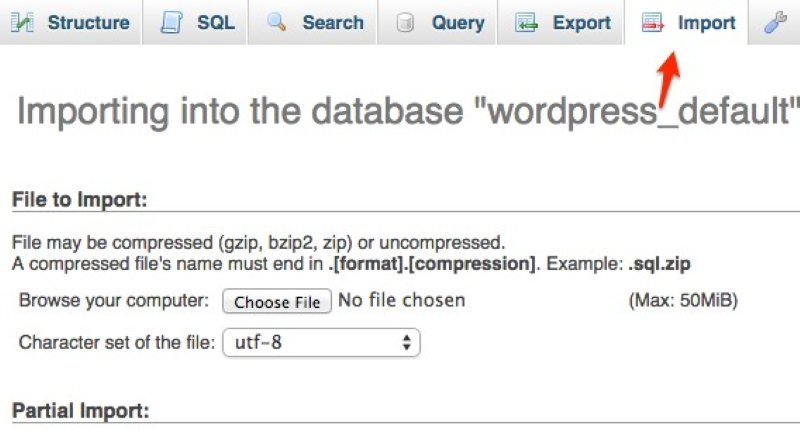Click the Export tab's arrow icon
The image size is (800, 442).
[x=526, y=22]
